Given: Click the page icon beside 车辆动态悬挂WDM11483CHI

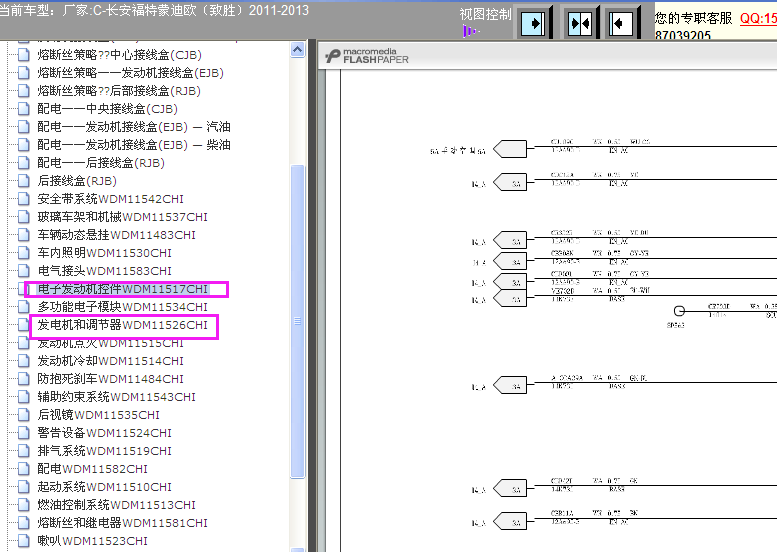Looking at the screenshot, I should click(x=24, y=235).
